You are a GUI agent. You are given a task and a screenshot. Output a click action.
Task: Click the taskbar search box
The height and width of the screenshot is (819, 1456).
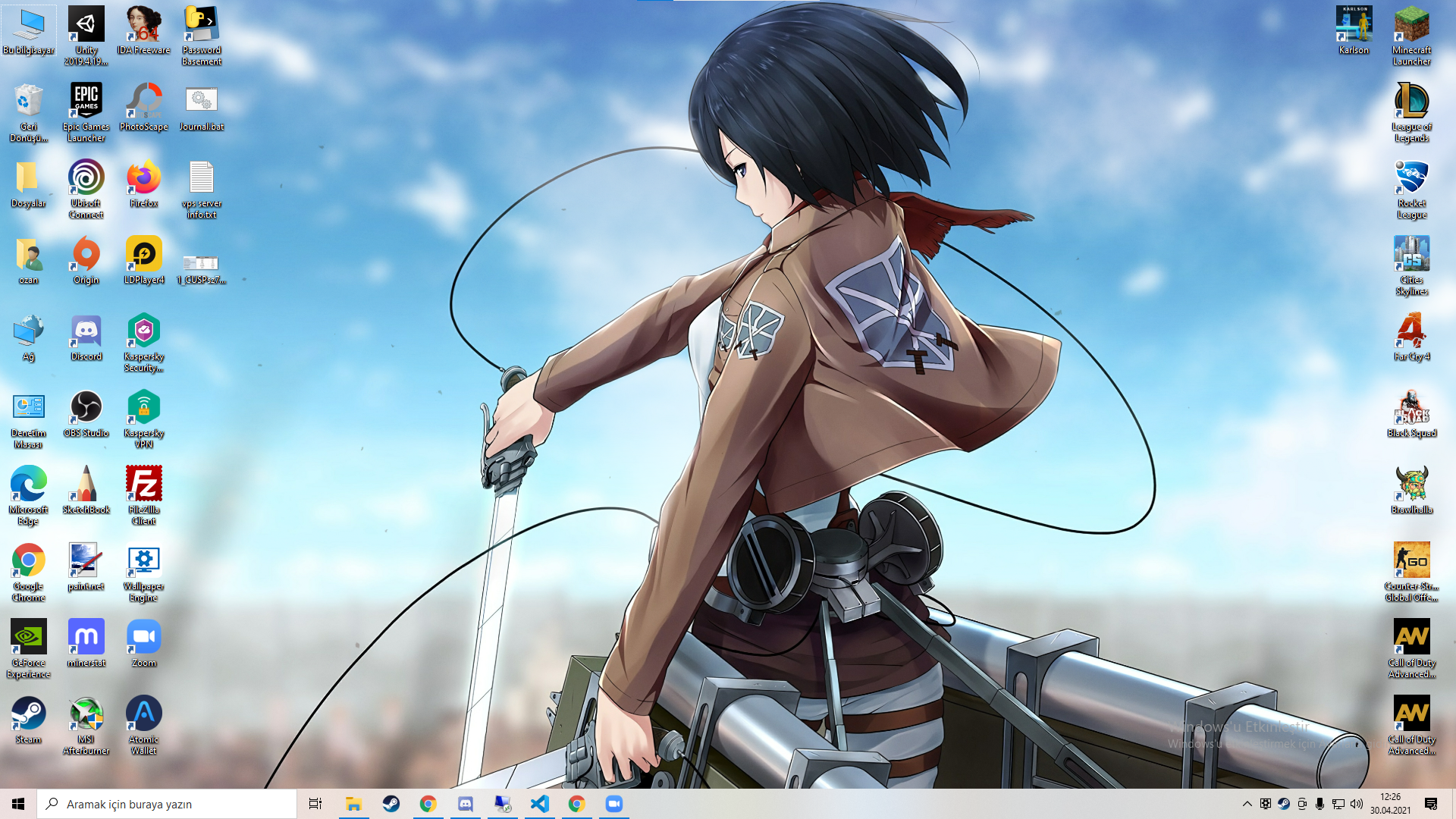(167, 804)
